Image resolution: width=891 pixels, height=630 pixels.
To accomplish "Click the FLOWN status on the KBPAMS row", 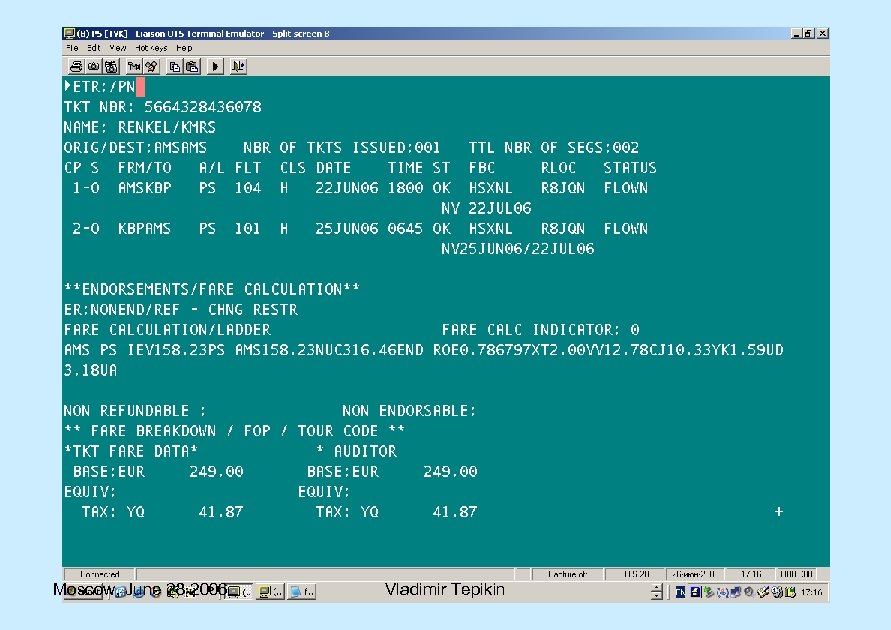I will (626, 228).
